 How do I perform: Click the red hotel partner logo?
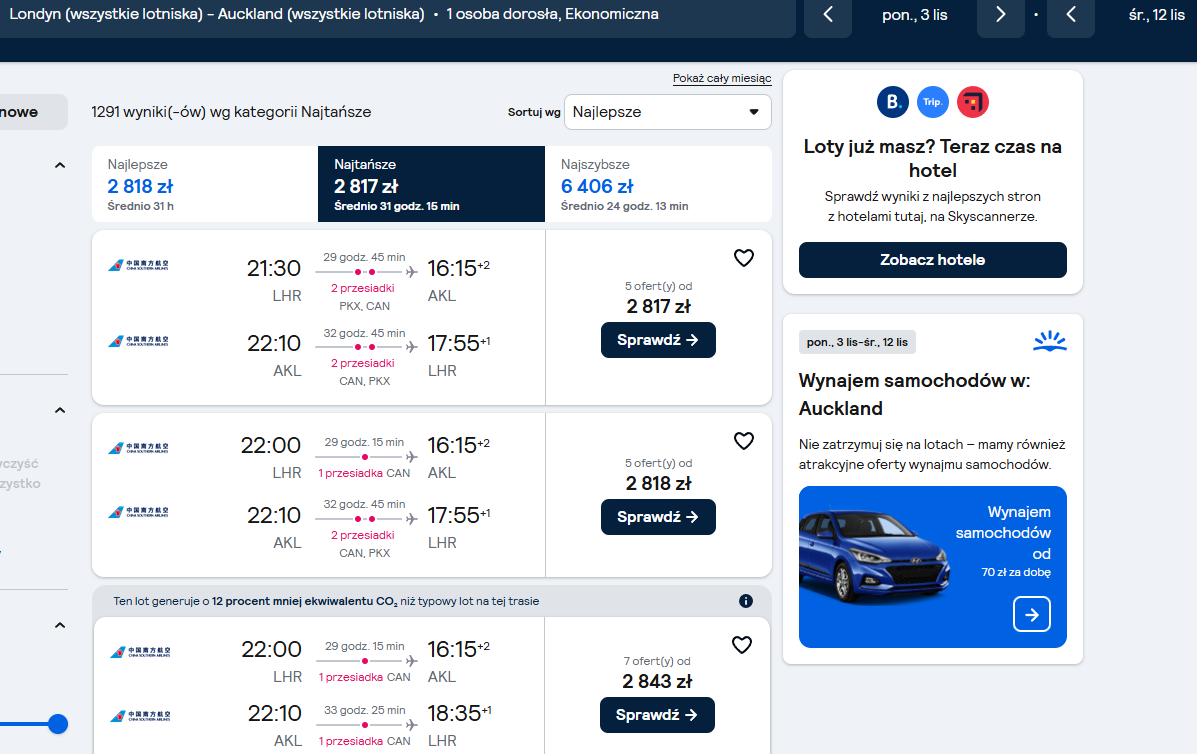973,102
